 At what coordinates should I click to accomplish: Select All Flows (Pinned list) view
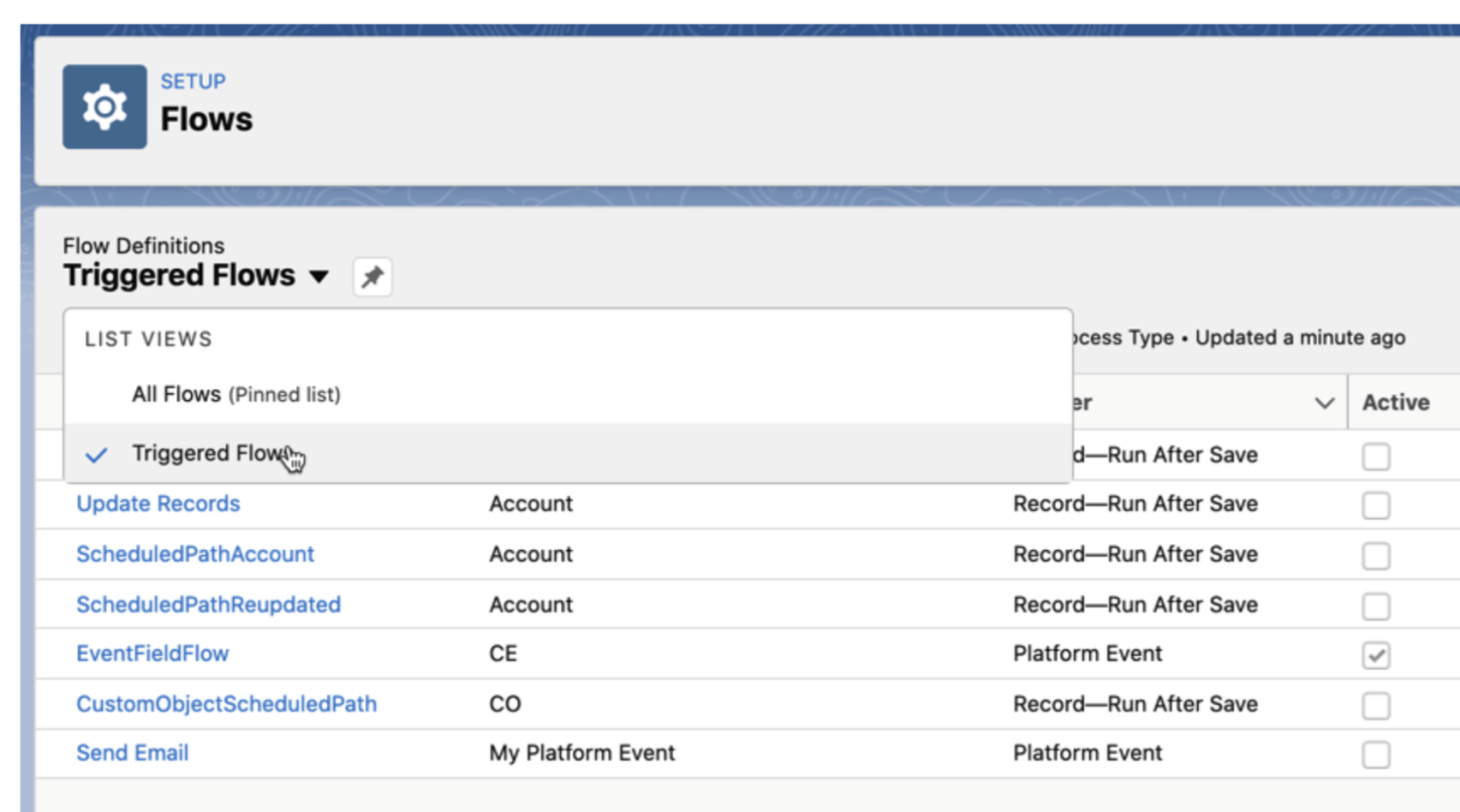tap(236, 394)
